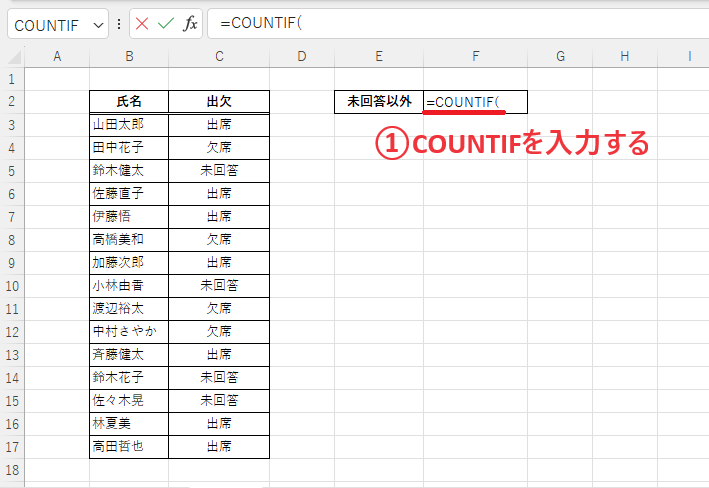709x488 pixels.
Task: Select column H header
Action: pyautogui.click(x=625, y=57)
